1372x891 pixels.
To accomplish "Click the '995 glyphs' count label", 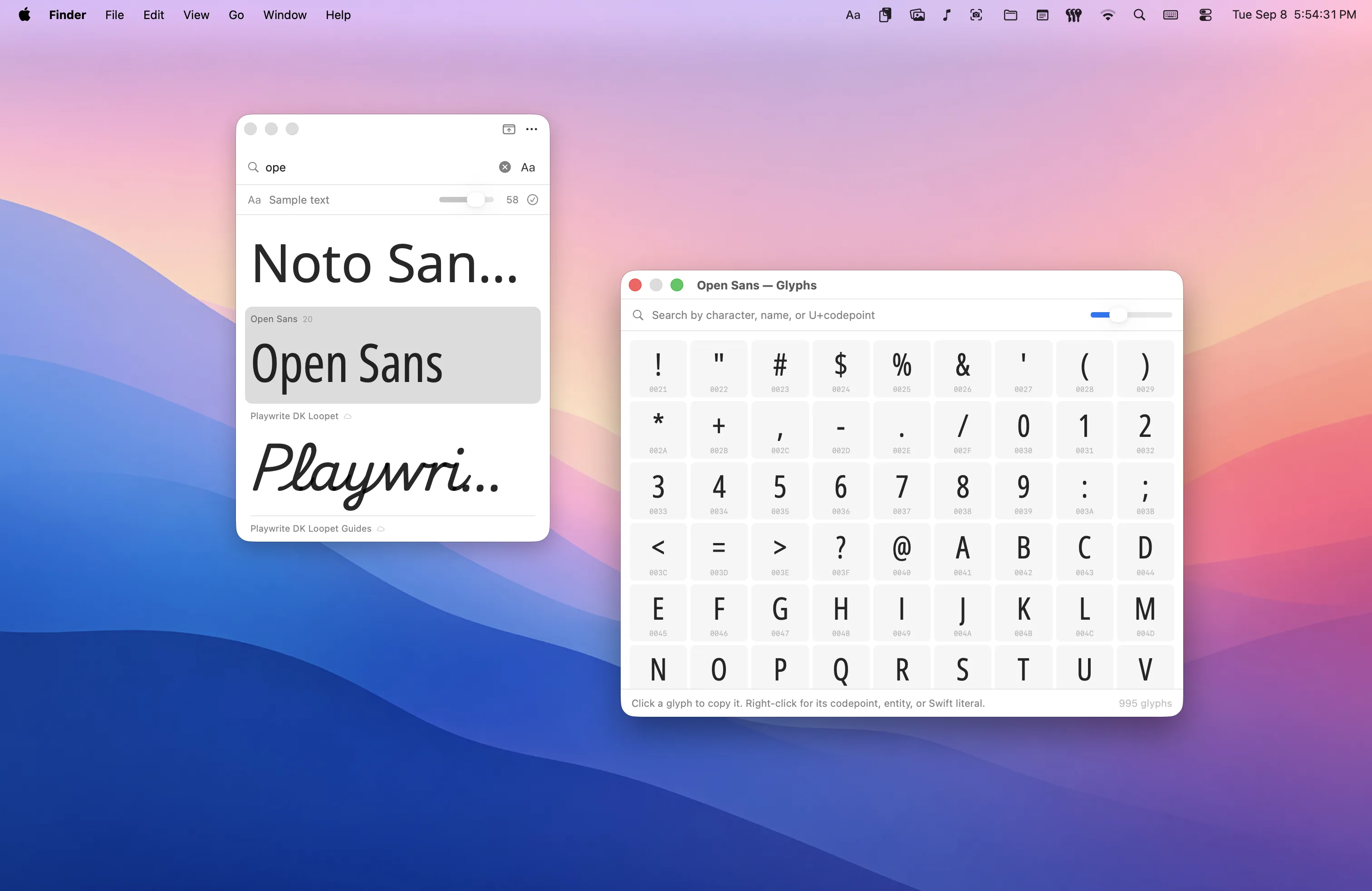I will (x=1145, y=703).
